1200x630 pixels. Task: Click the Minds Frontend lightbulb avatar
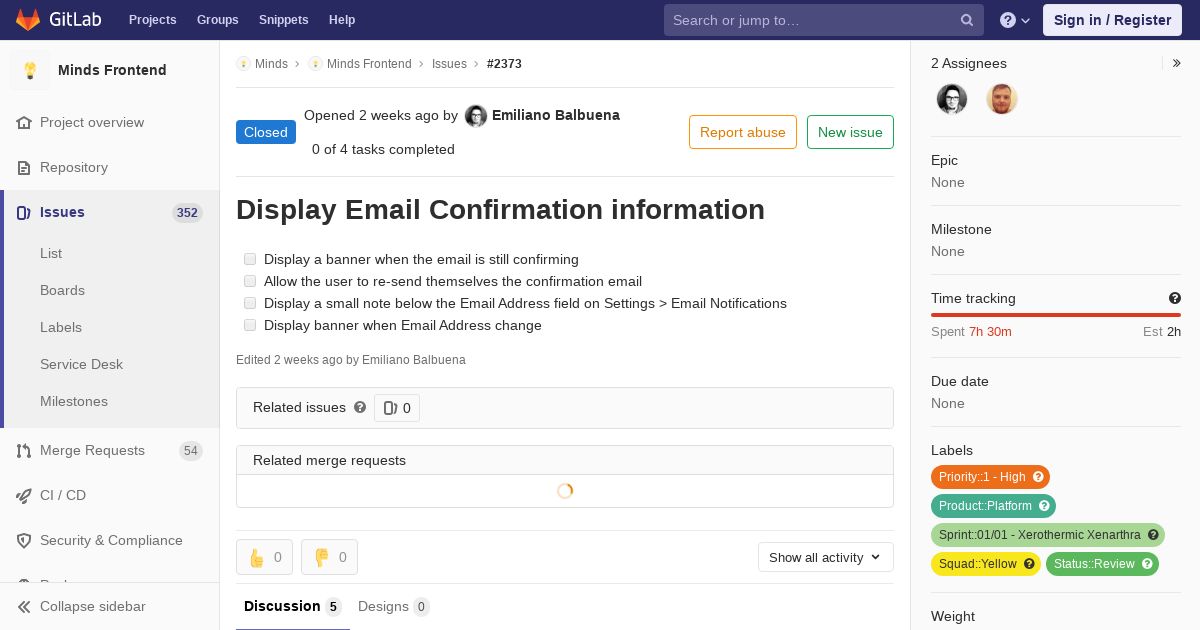30,70
